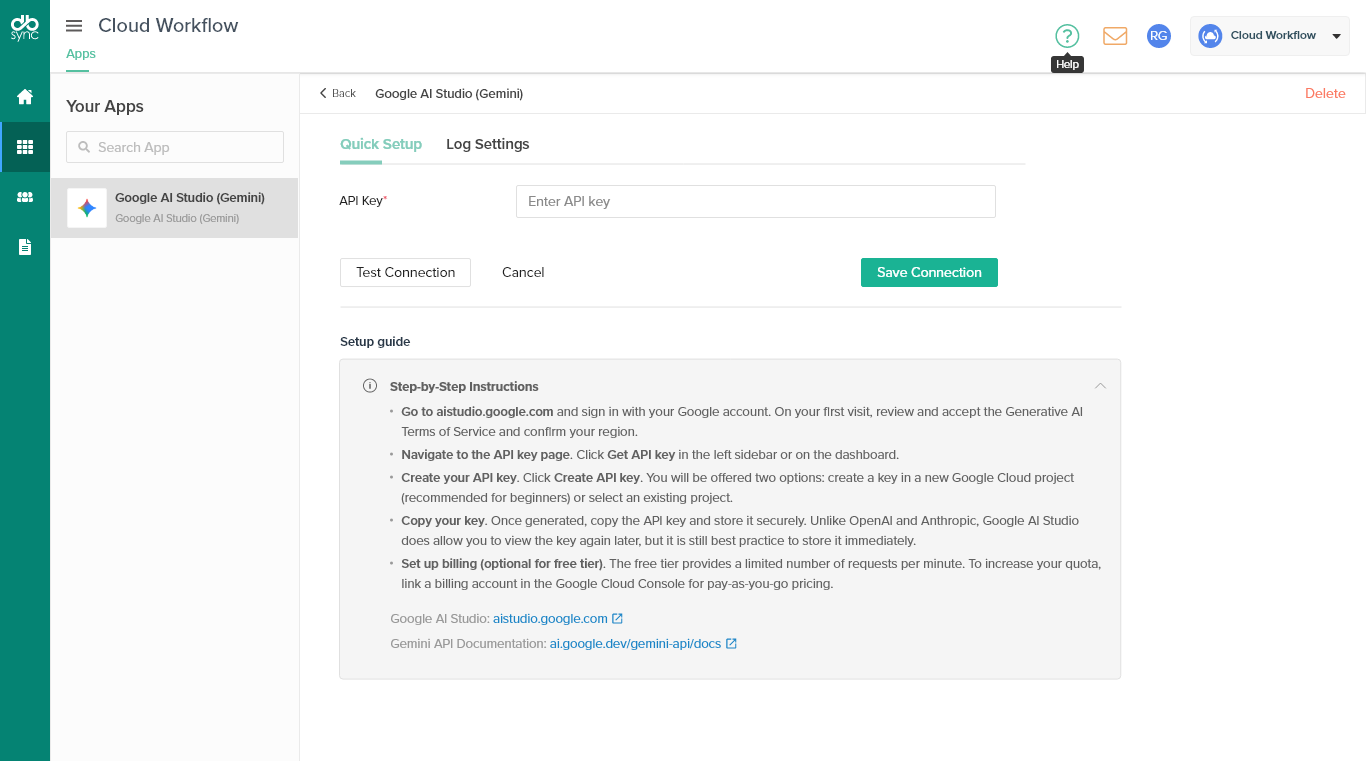Click the Gemini app logo thumbnail
This screenshot has width=1366, height=761.
(x=87, y=208)
